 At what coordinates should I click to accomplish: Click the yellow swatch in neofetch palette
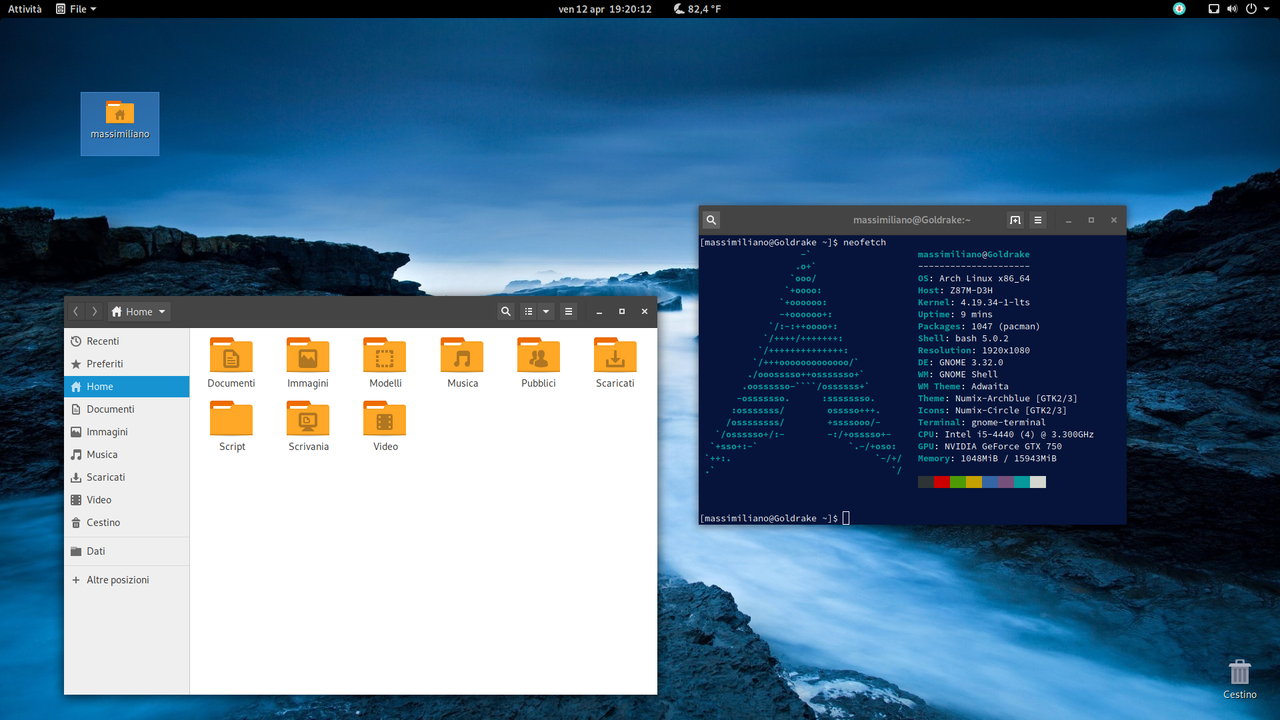tap(974, 482)
